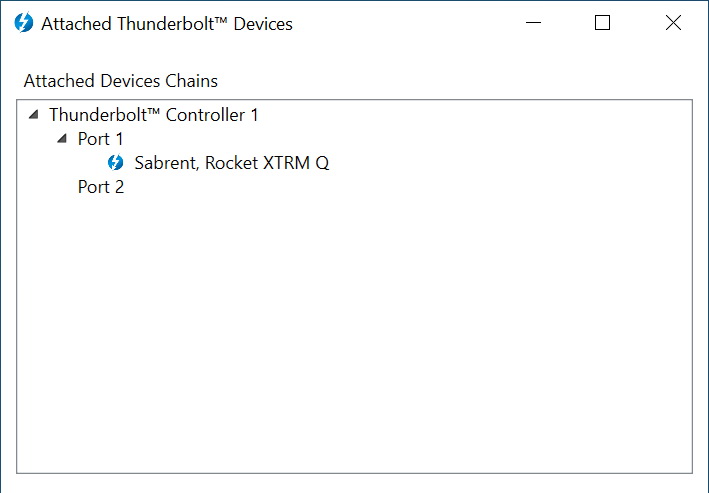Viewport: 709px width, 493px height.
Task: Click the word Chains in the panel heading
Action: point(191,81)
